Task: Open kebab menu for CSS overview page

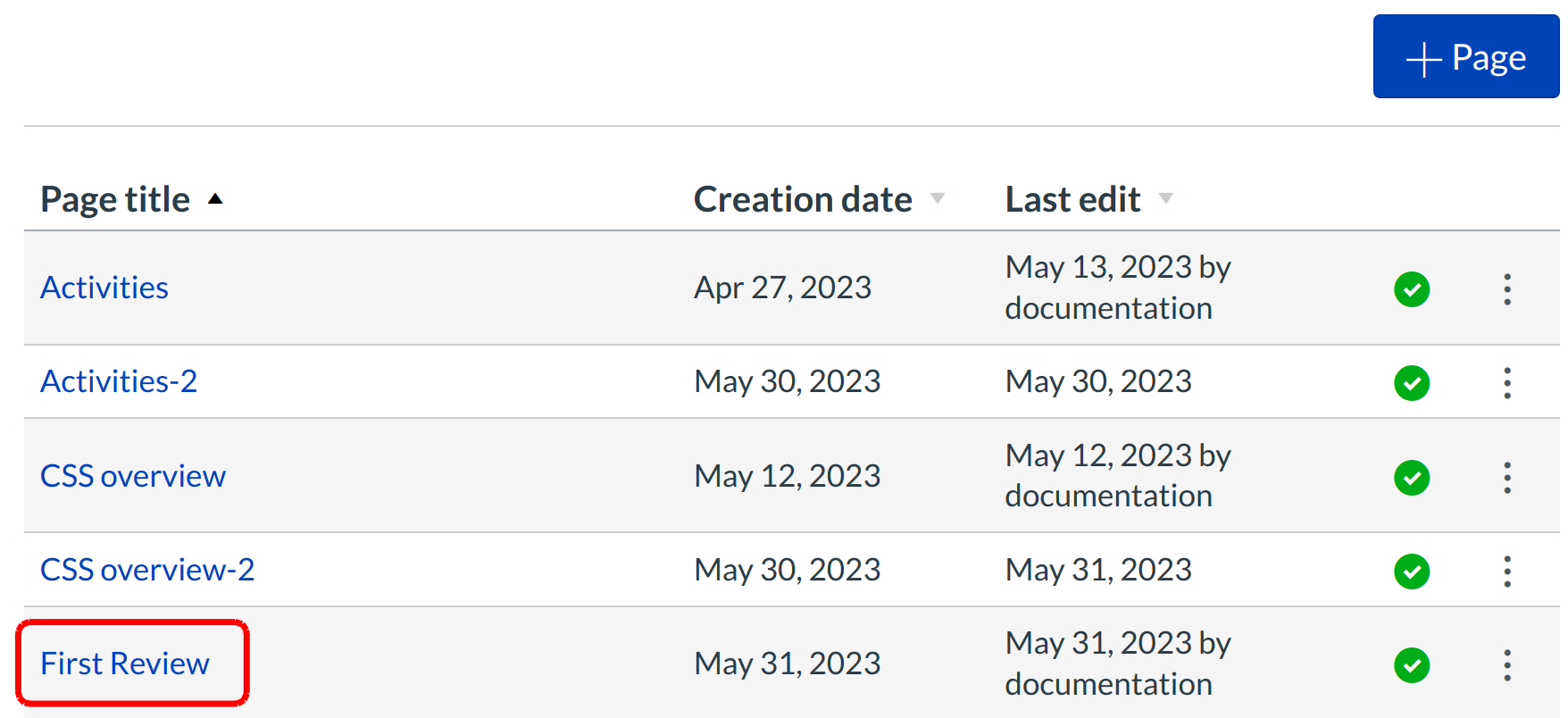Action: pyautogui.click(x=1506, y=478)
